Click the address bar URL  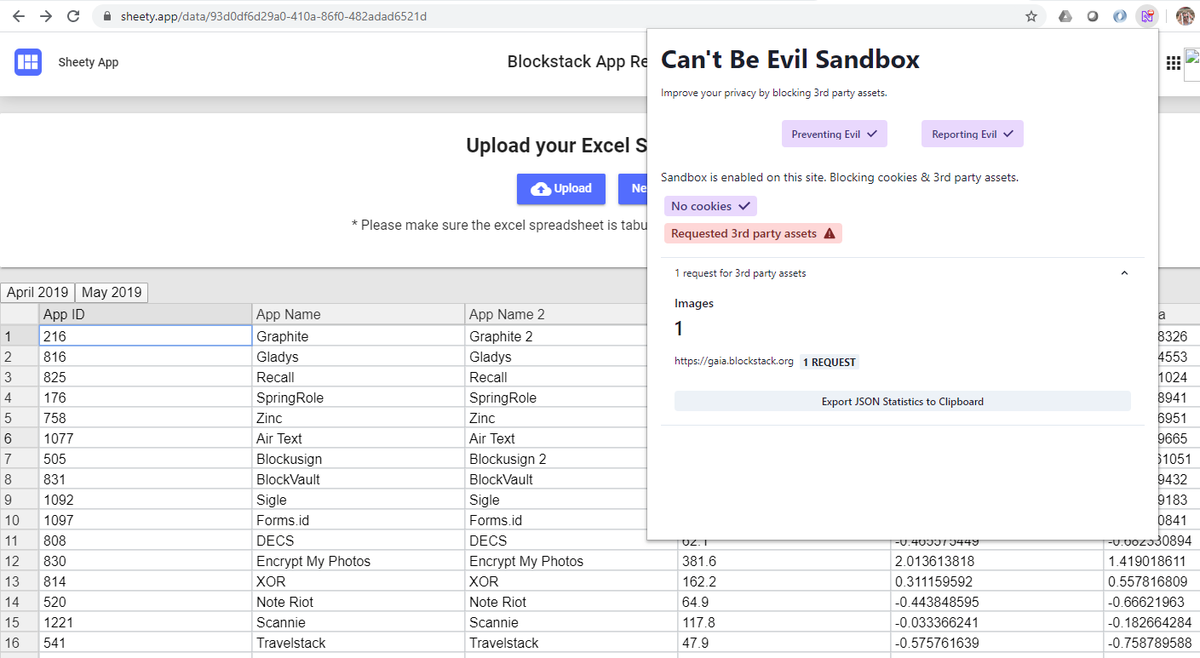coord(273,17)
